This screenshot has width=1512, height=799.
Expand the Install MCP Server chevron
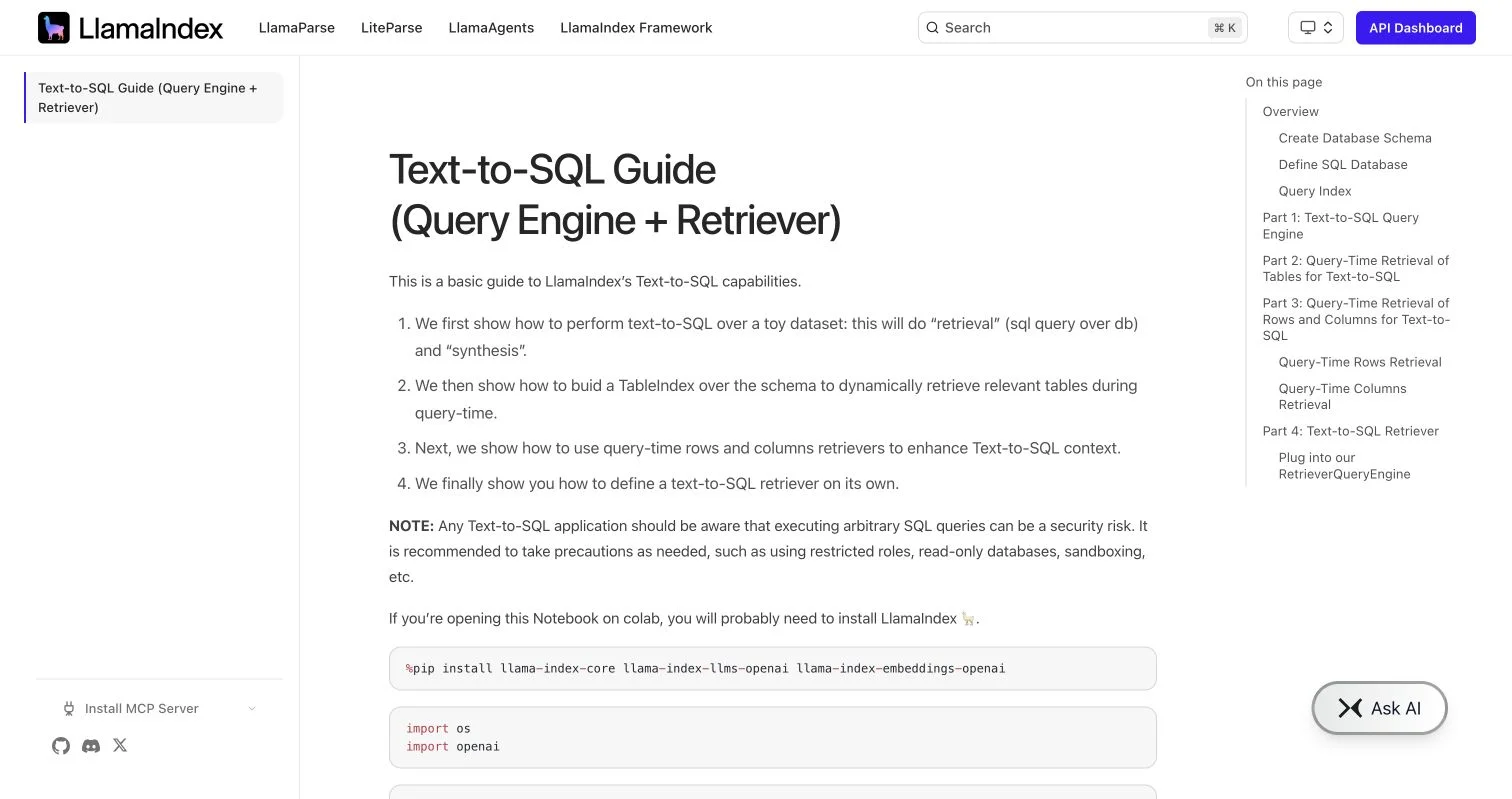[252, 708]
